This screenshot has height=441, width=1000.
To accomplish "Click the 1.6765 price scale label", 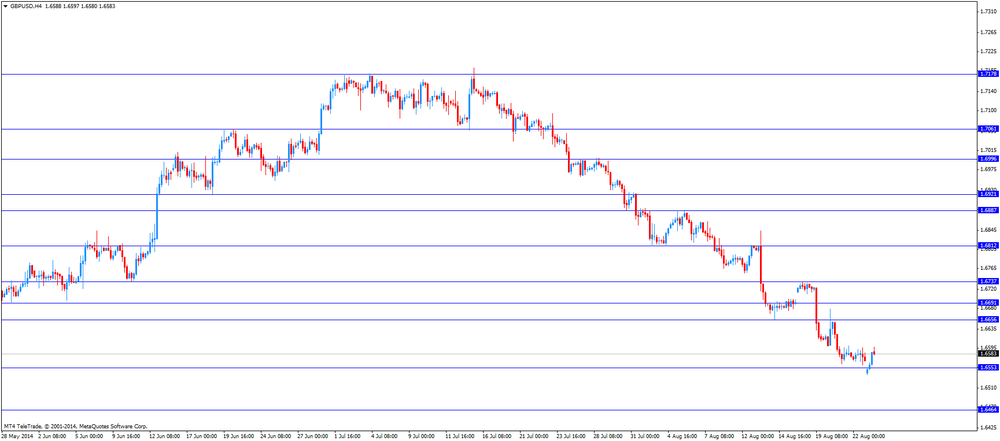I will point(988,268).
